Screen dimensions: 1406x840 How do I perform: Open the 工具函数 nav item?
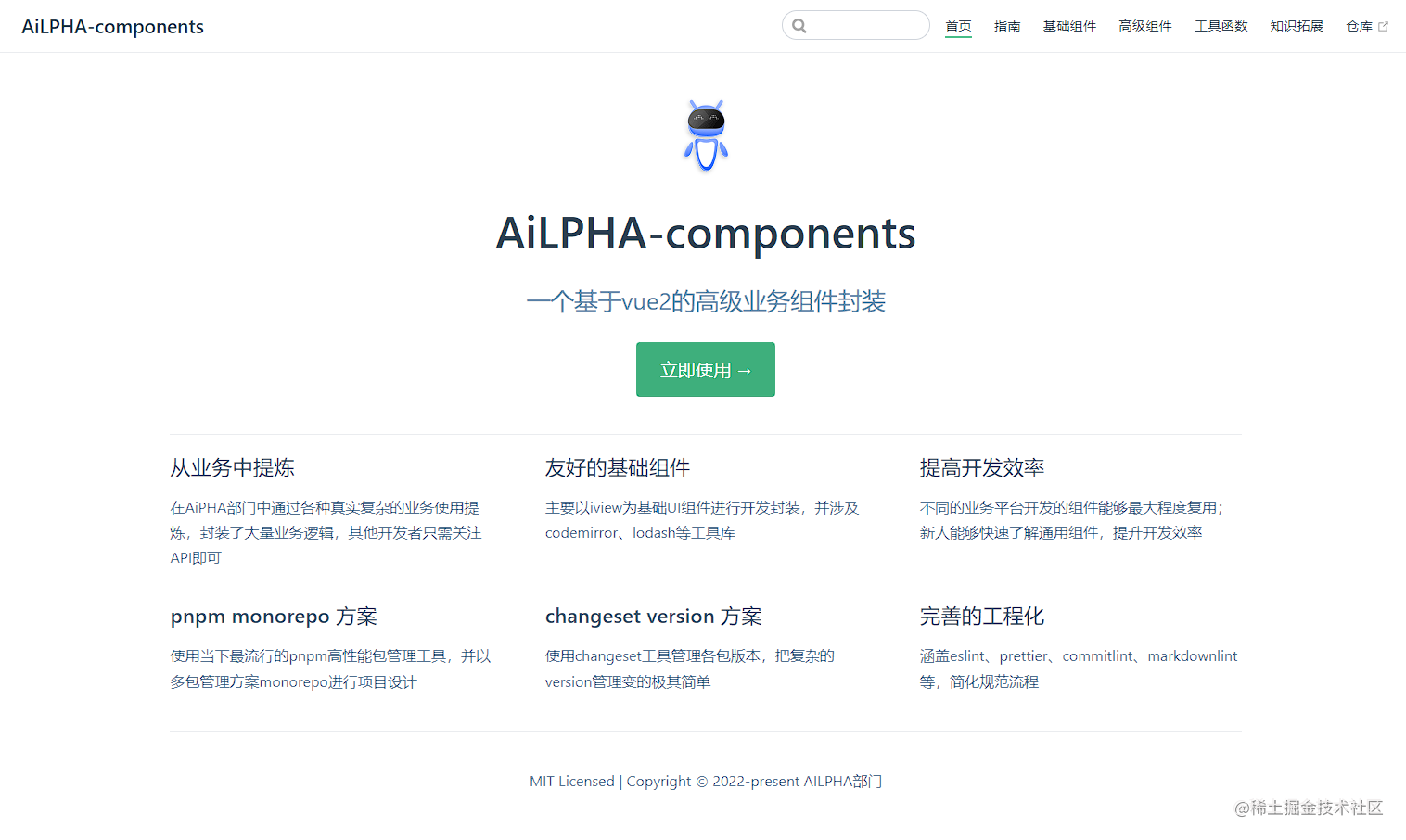pos(1221,26)
